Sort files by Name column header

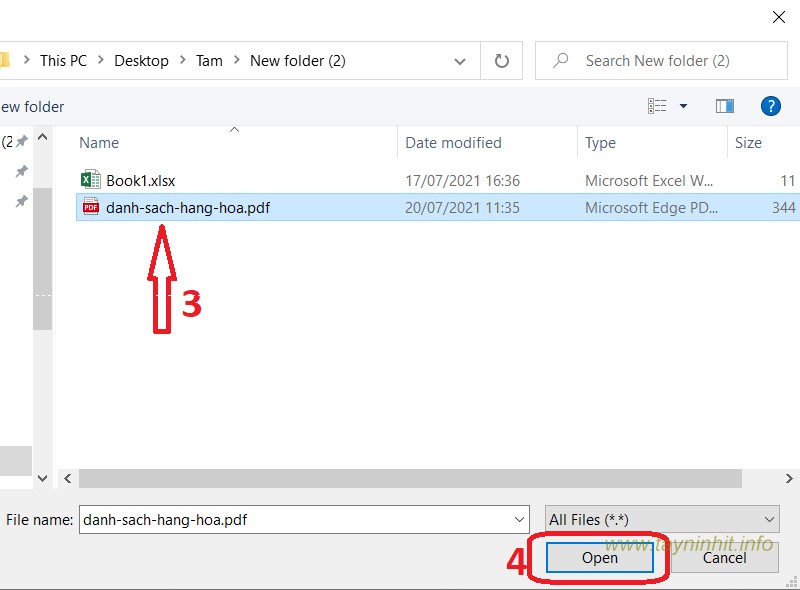tap(99, 143)
